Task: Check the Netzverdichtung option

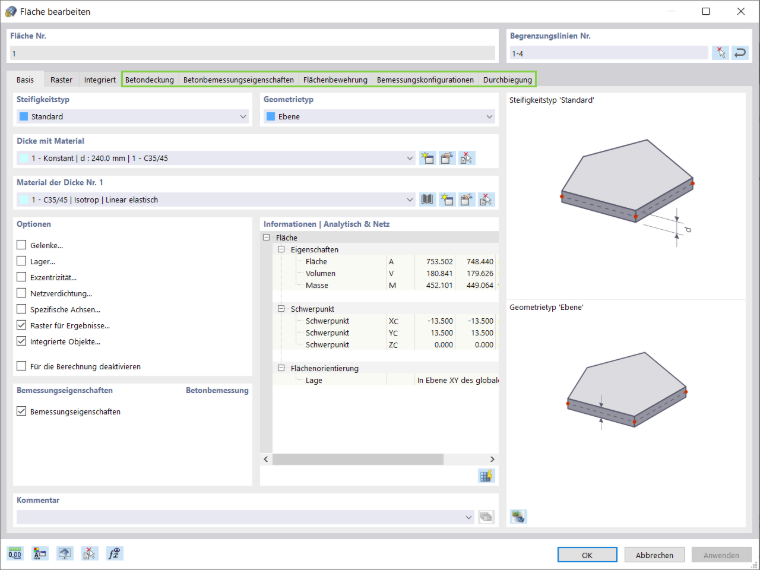Action: click(21, 293)
